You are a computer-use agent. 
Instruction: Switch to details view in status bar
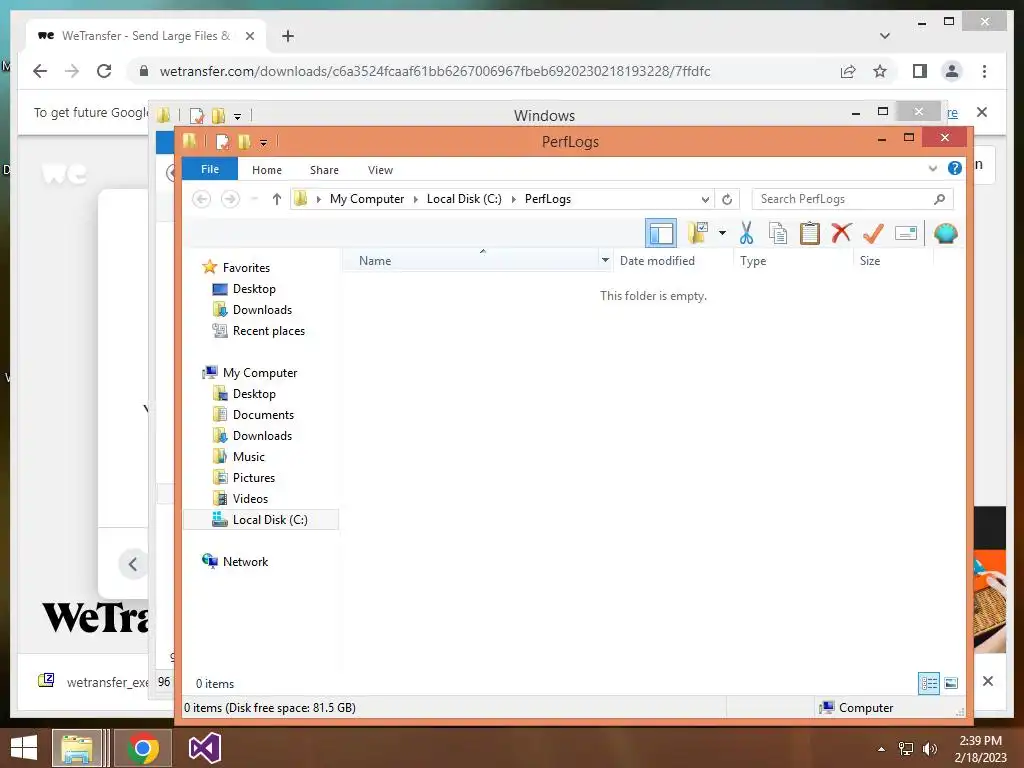[x=929, y=683]
